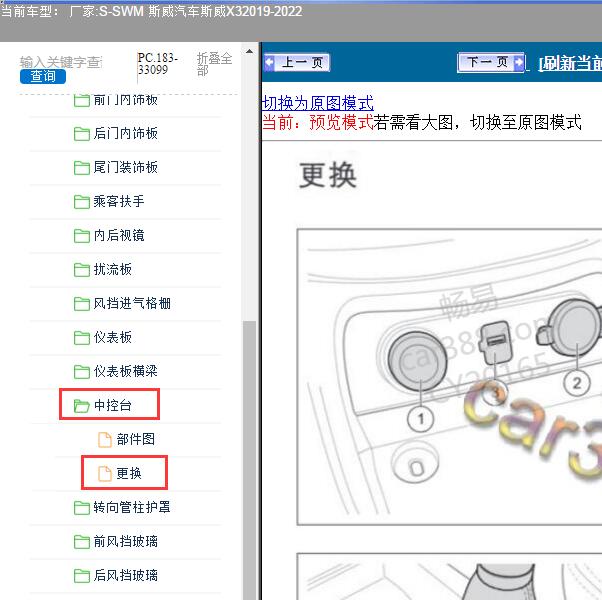Click folder icon beside 转向管柱护罩
Image resolution: width=602 pixels, height=600 pixels.
point(81,507)
